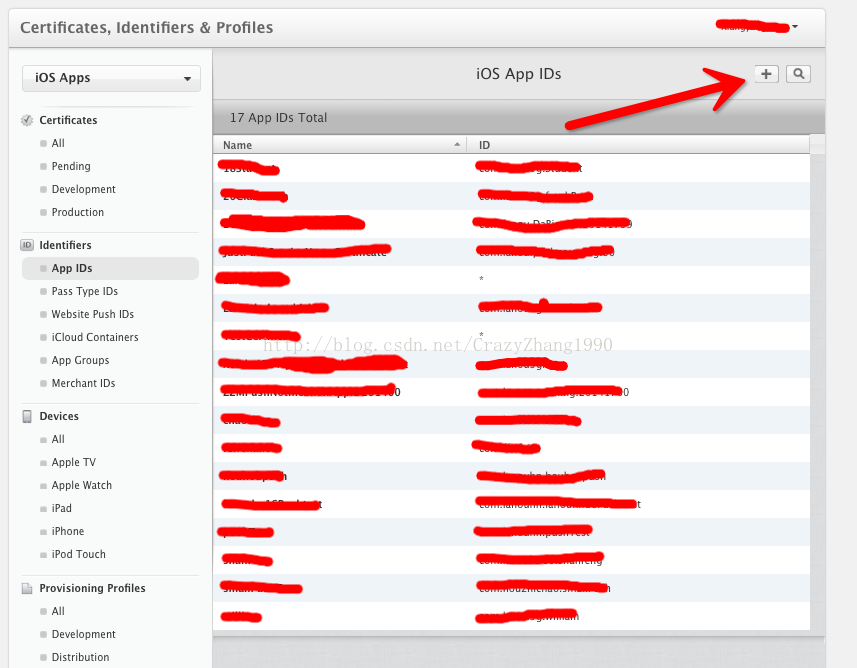Click the plus button to add App ID
The height and width of the screenshot is (668, 857).
(x=766, y=74)
